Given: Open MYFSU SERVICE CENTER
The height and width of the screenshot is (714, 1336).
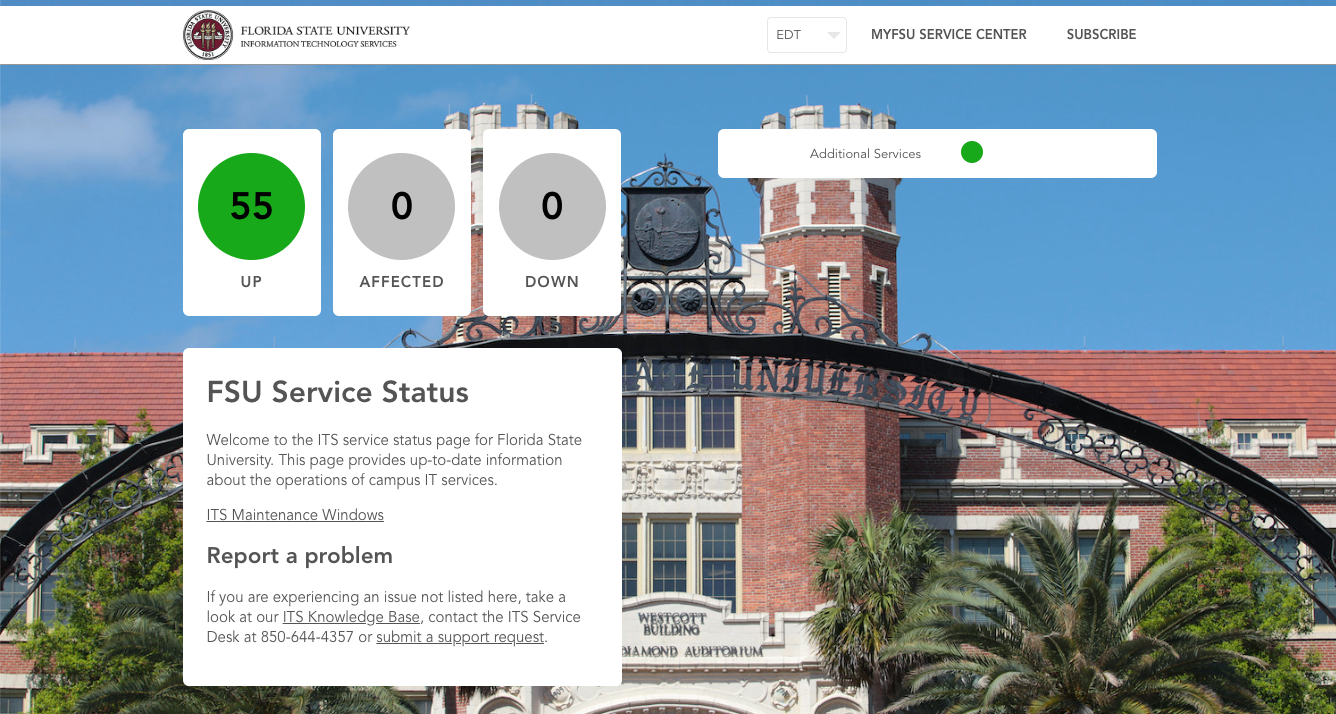Looking at the screenshot, I should pos(948,34).
